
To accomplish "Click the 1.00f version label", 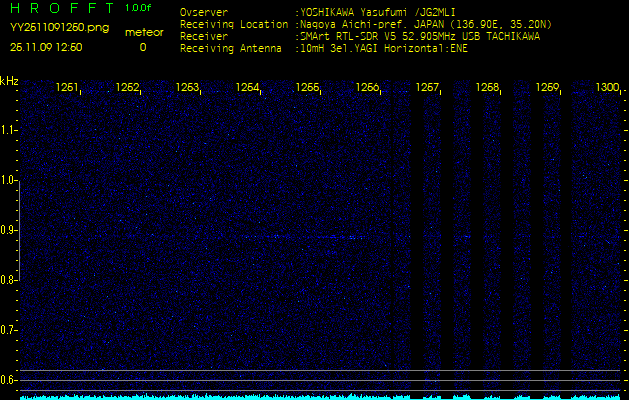I will pos(139,9).
